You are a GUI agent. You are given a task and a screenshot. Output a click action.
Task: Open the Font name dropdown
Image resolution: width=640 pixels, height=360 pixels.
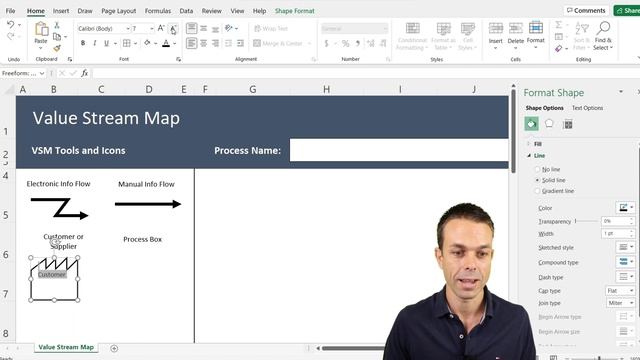pyautogui.click(x=128, y=29)
